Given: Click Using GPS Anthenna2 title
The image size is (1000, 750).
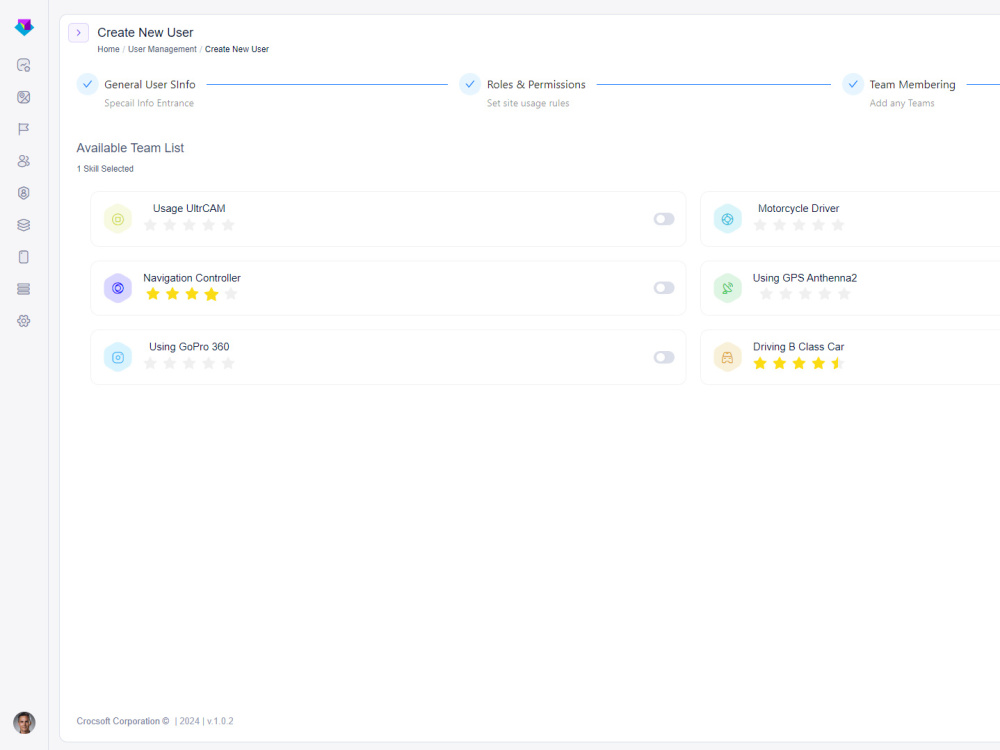Looking at the screenshot, I should [805, 278].
